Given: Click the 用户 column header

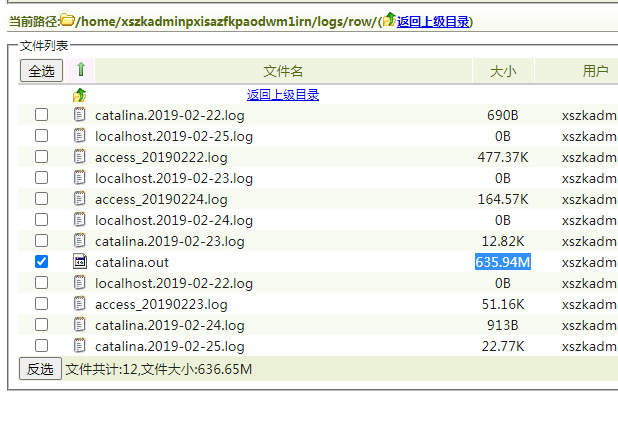Looking at the screenshot, I should point(595,71).
